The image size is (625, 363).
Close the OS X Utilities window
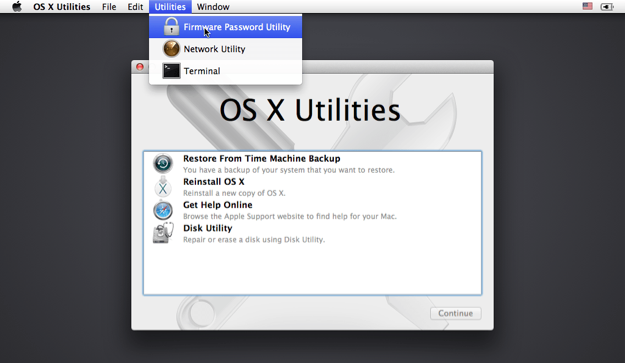tap(140, 67)
